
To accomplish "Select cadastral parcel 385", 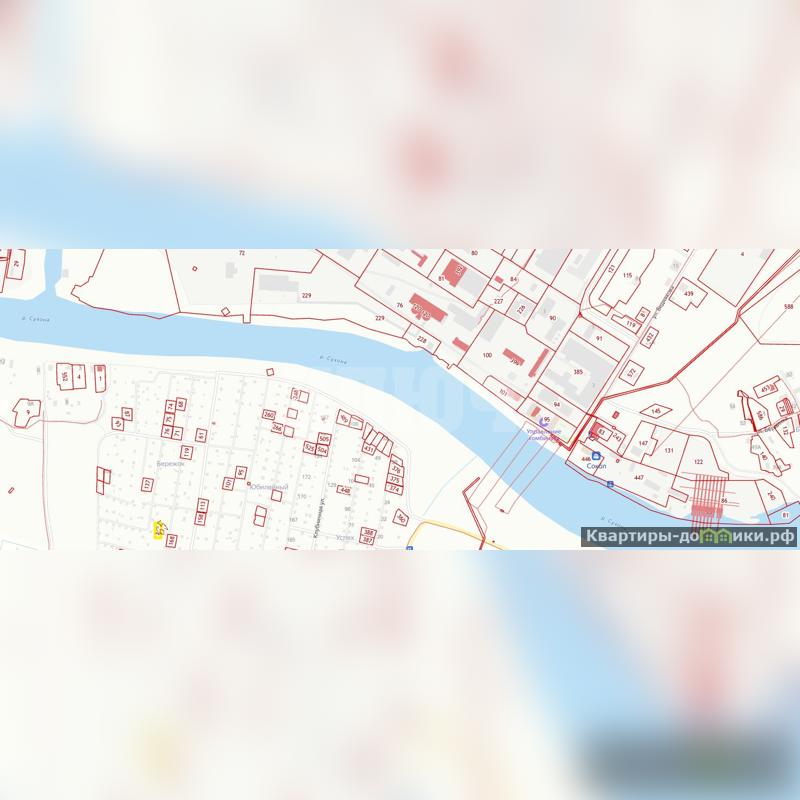I will (578, 372).
